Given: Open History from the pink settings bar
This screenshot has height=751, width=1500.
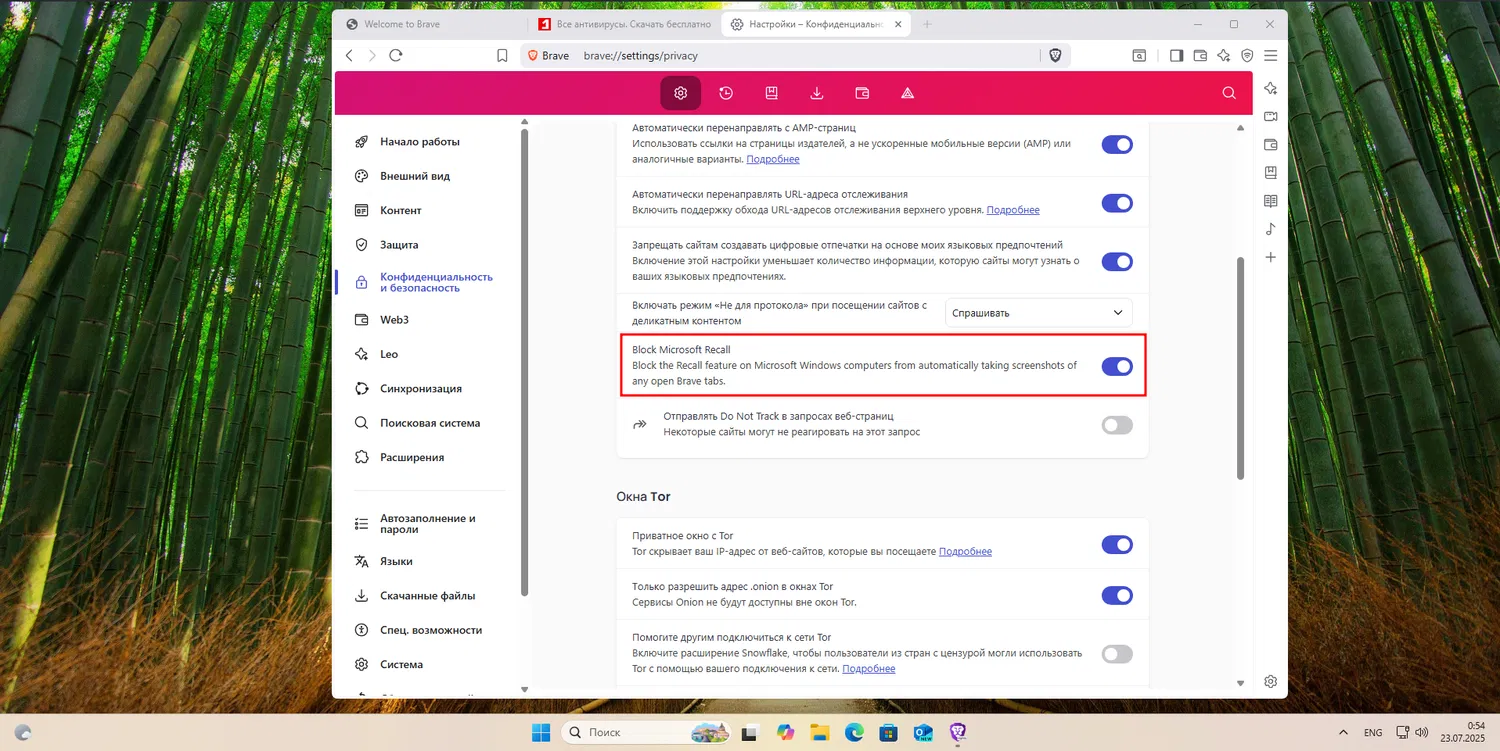Looking at the screenshot, I should [726, 93].
